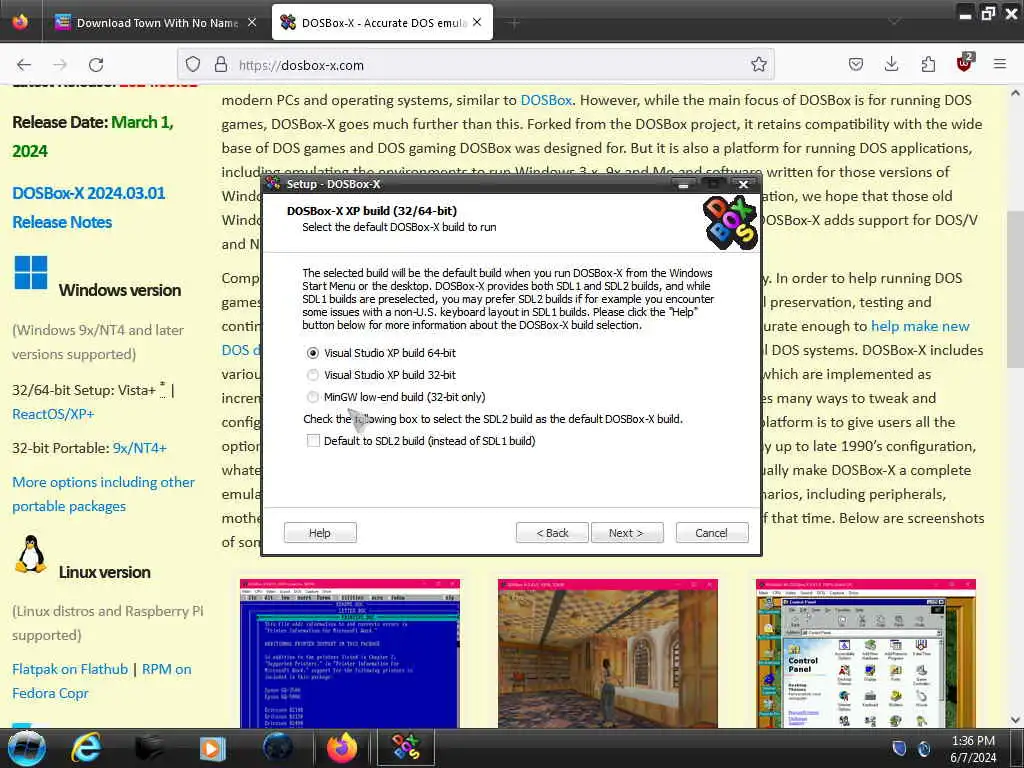1024x768 pixels.
Task: Follow the help make new link
Action: (920, 326)
